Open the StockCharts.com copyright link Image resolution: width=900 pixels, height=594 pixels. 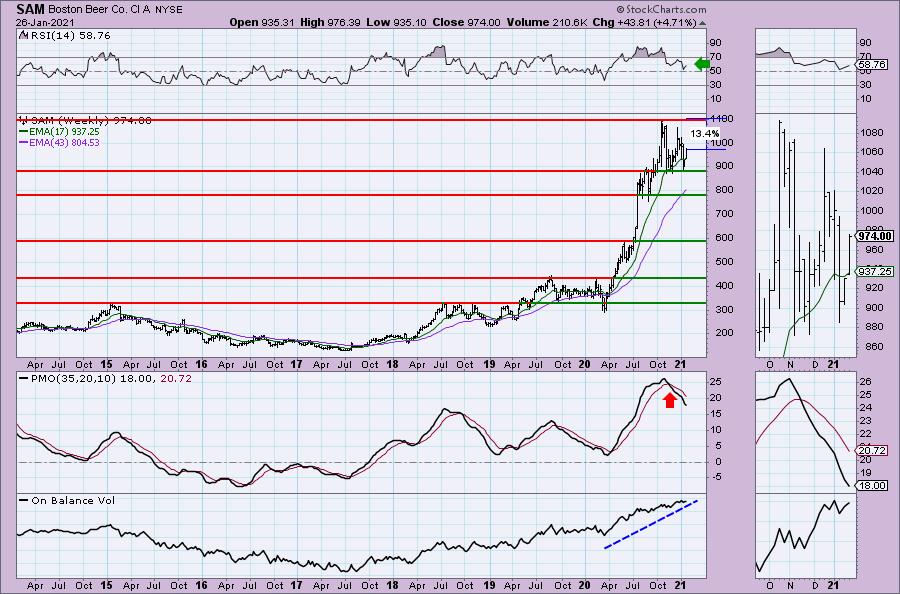(x=661, y=9)
